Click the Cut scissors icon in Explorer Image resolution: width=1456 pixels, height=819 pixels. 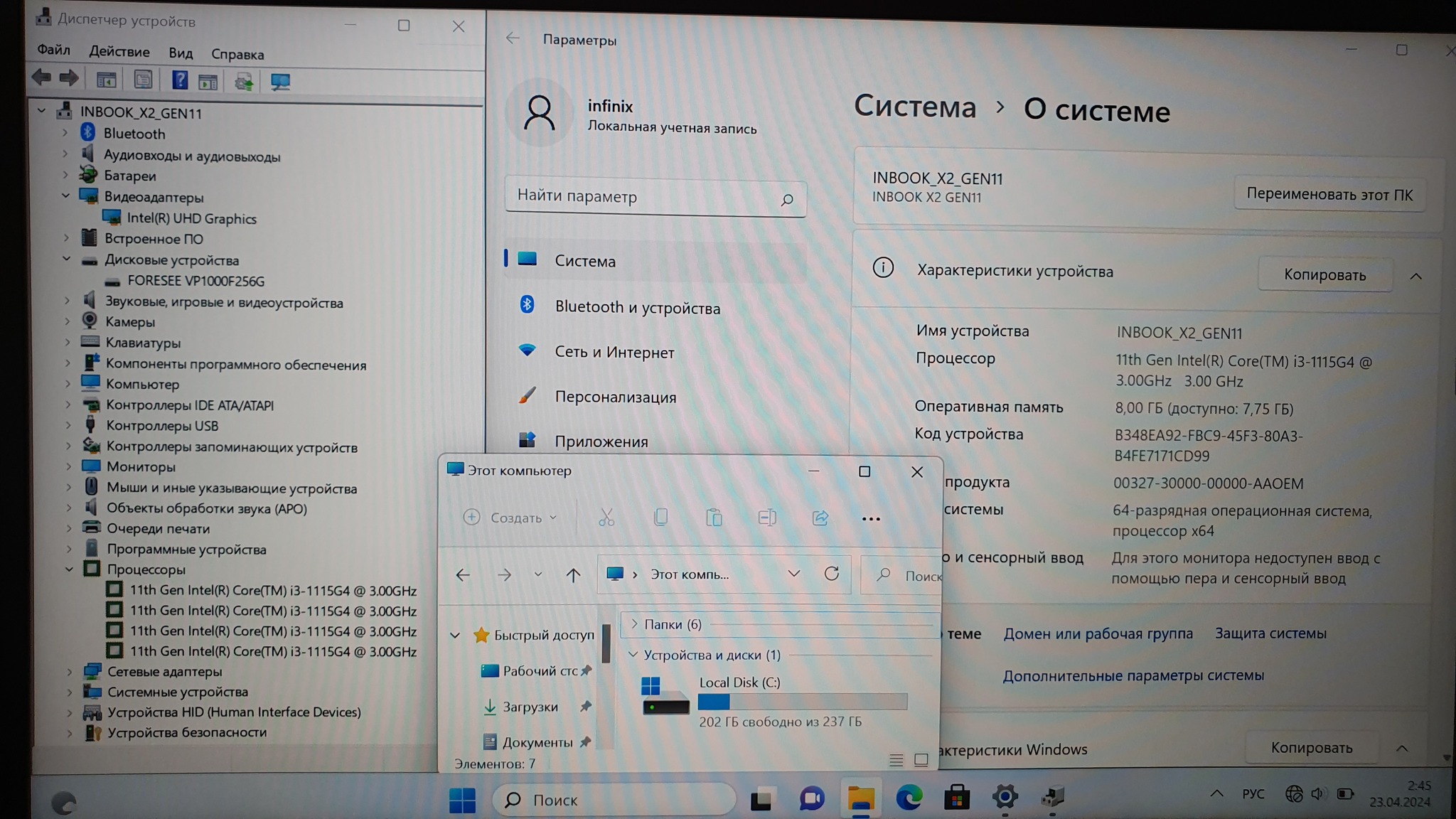(606, 518)
